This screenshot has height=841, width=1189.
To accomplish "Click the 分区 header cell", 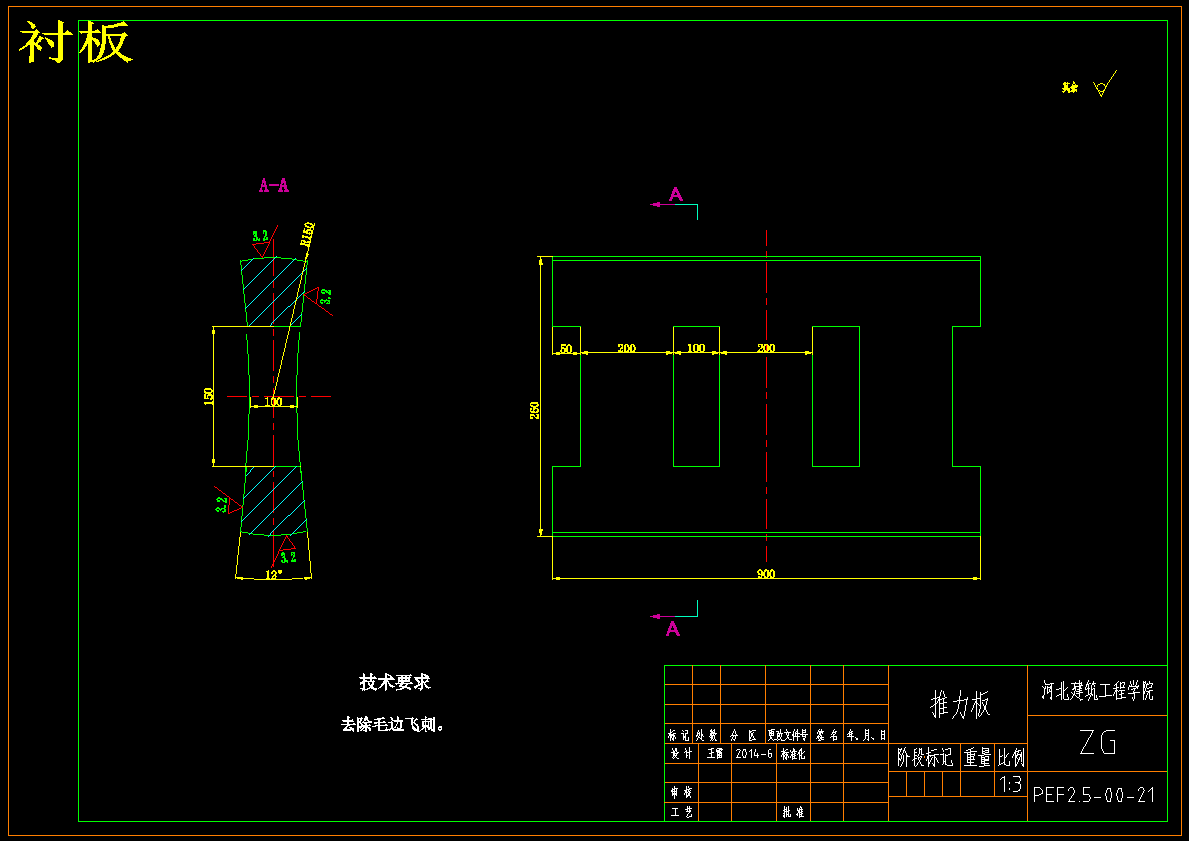I will [x=743, y=735].
